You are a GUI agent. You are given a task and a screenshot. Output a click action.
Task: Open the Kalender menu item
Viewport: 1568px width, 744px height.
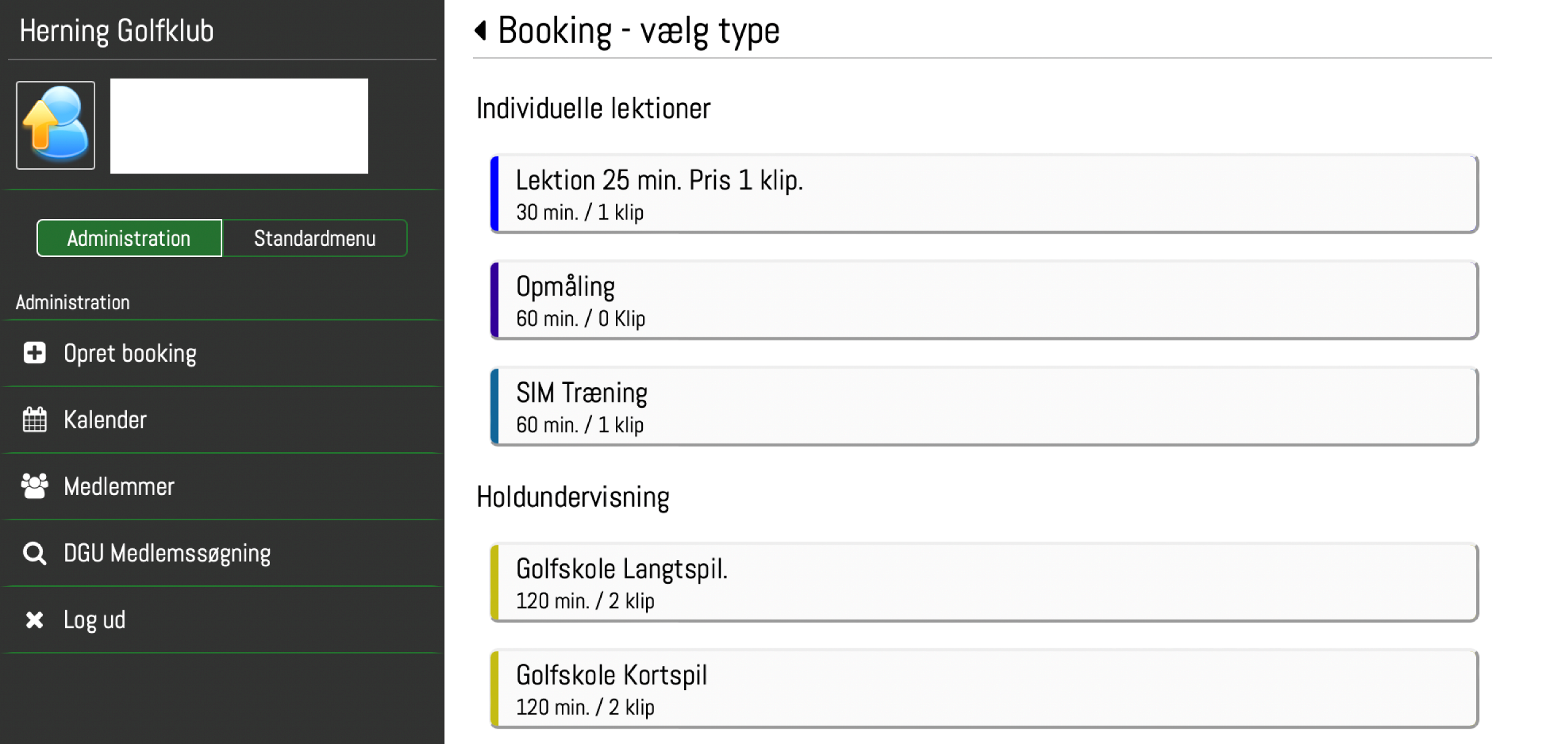[x=105, y=420]
